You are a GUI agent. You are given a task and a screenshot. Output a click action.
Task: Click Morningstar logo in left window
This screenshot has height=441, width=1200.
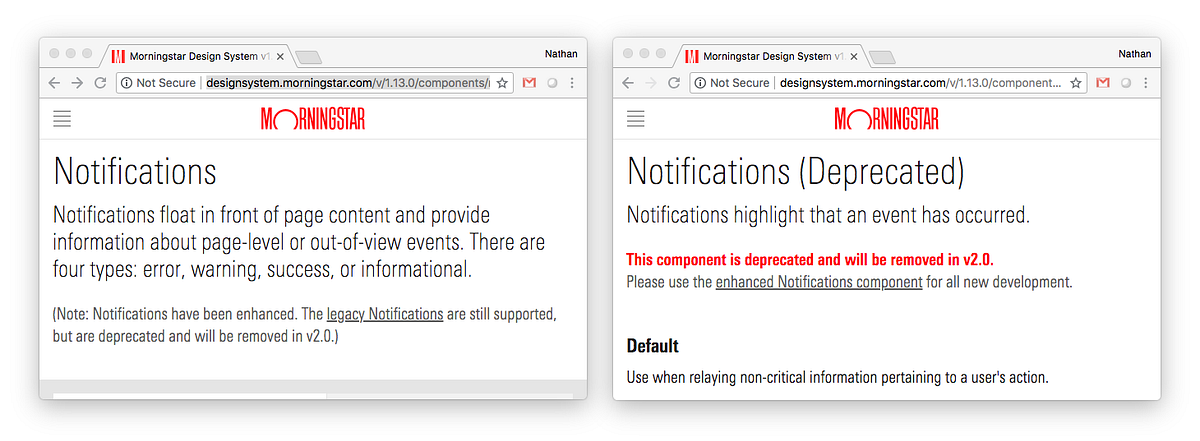click(x=313, y=120)
